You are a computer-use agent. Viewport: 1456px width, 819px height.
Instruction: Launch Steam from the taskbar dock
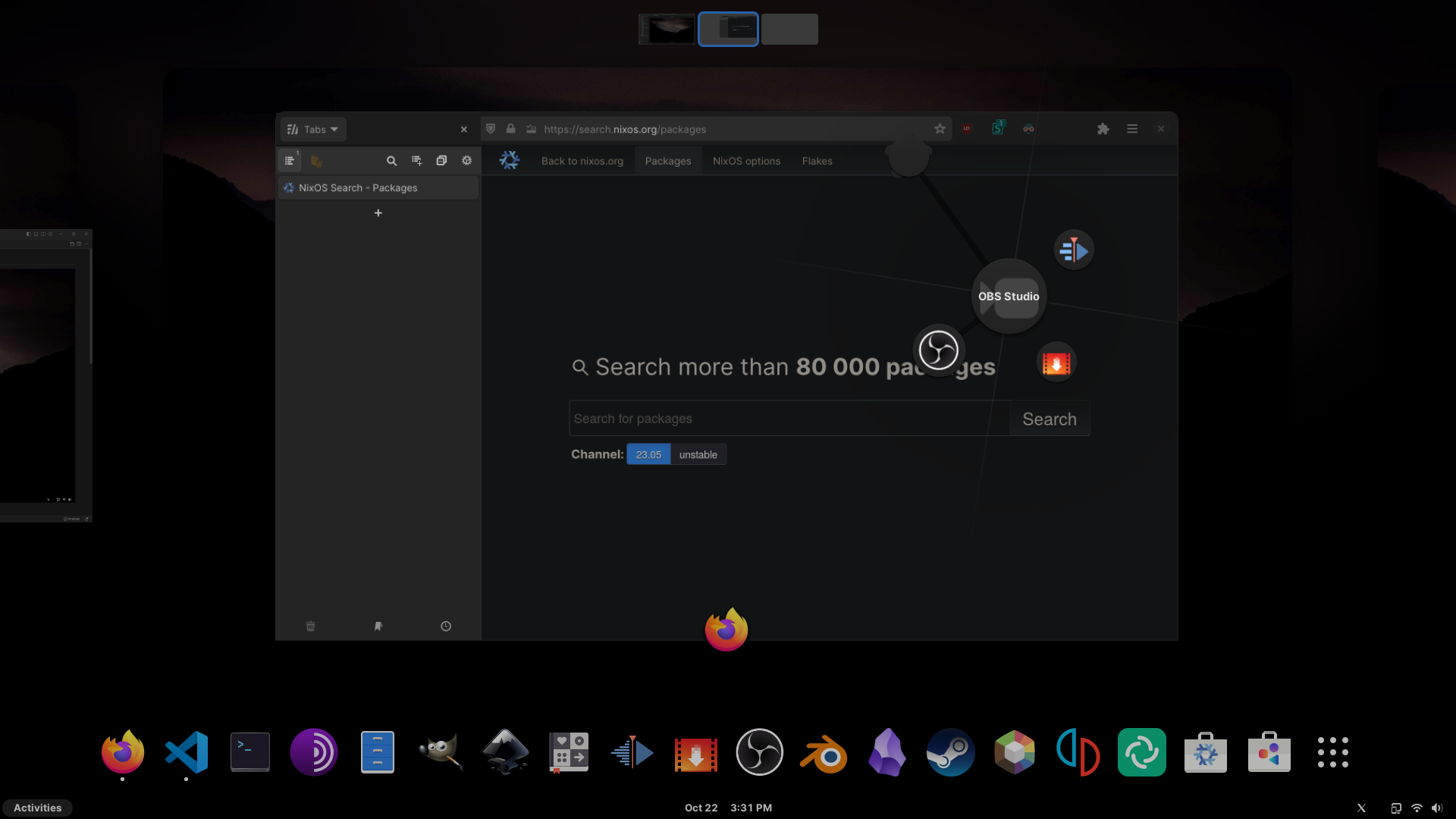[x=950, y=752]
